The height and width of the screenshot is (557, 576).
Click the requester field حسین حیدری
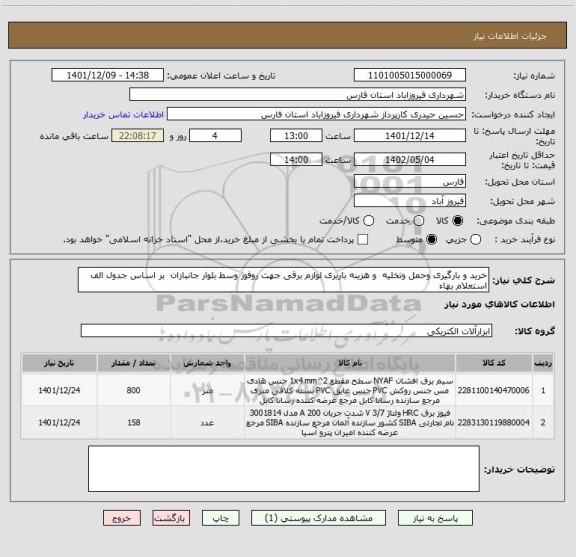tap(316, 114)
